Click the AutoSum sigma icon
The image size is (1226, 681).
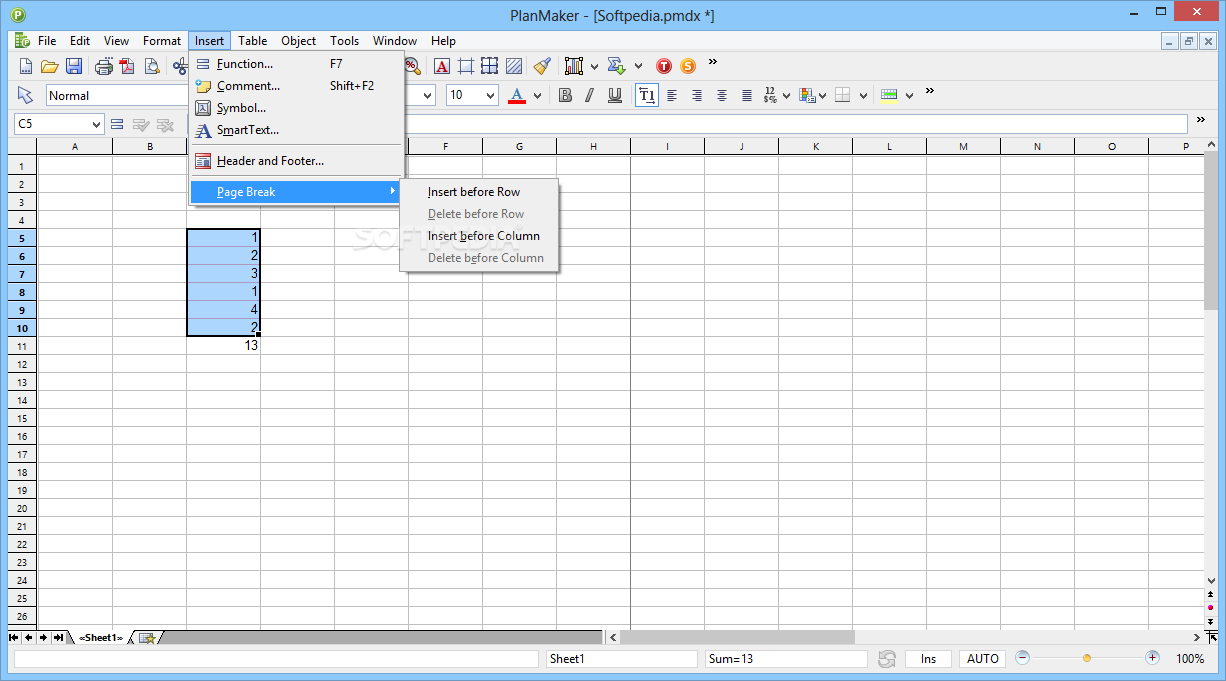click(x=617, y=66)
